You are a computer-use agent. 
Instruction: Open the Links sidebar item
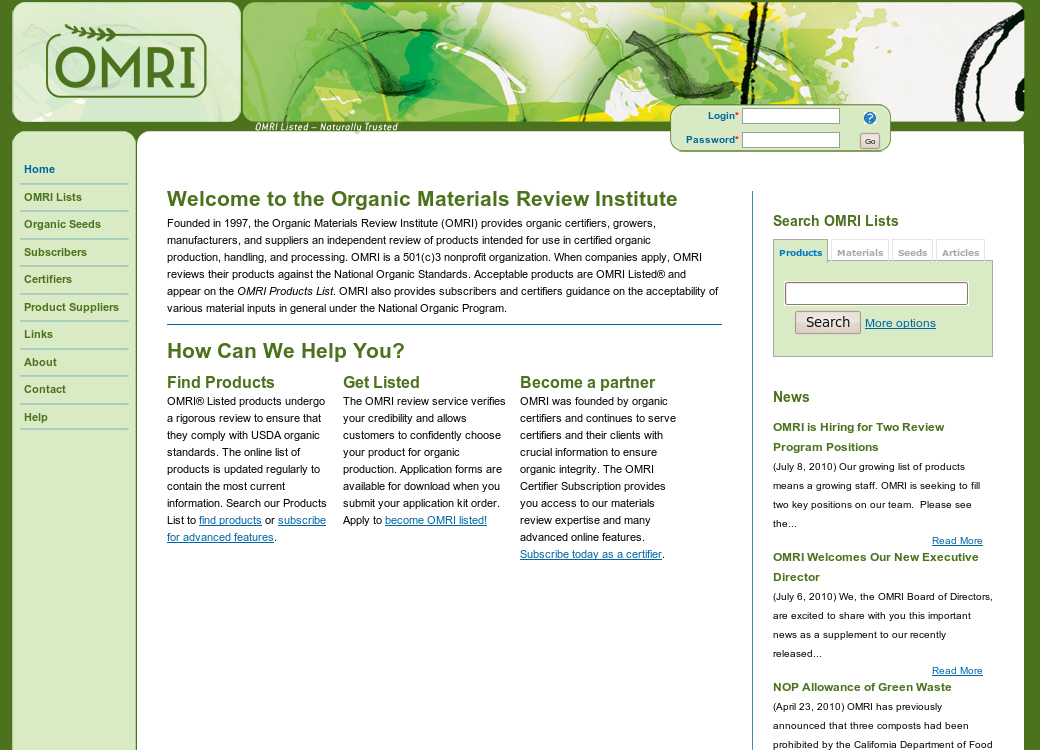[x=38, y=334]
